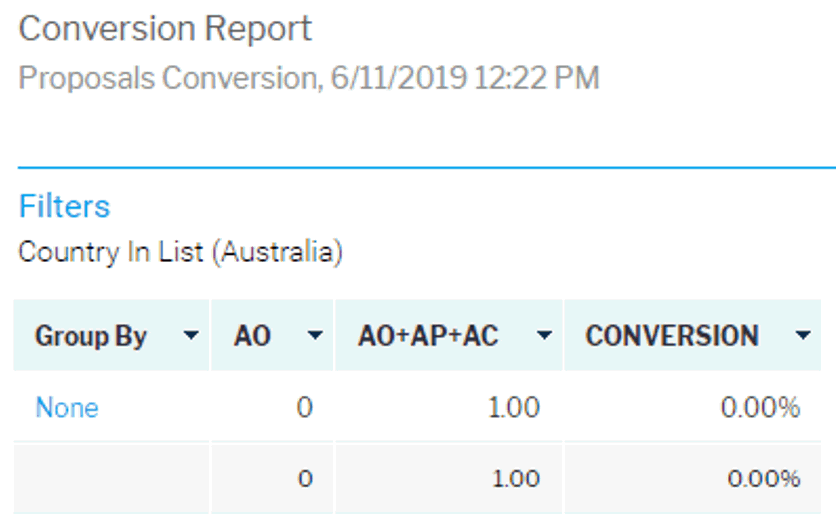Expand the AO+AP+AC column dropdown arrow
Screen dimensions: 836x519
pyautogui.click(x=544, y=336)
